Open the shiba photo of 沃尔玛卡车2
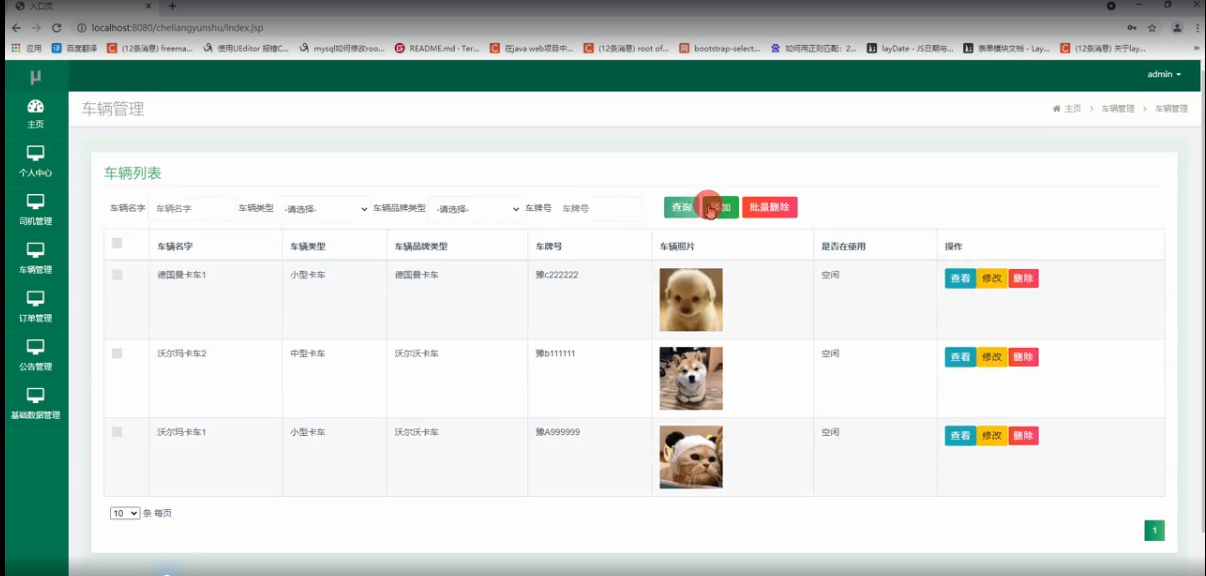Image resolution: width=1206 pixels, height=576 pixels. 691,378
